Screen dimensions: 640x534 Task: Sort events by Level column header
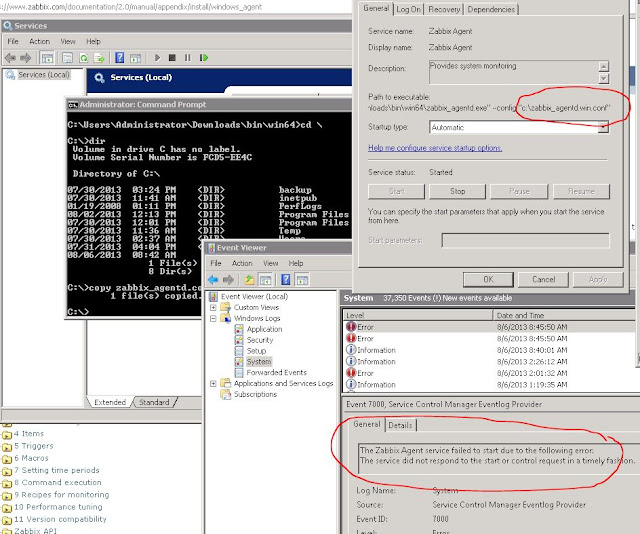click(x=418, y=315)
